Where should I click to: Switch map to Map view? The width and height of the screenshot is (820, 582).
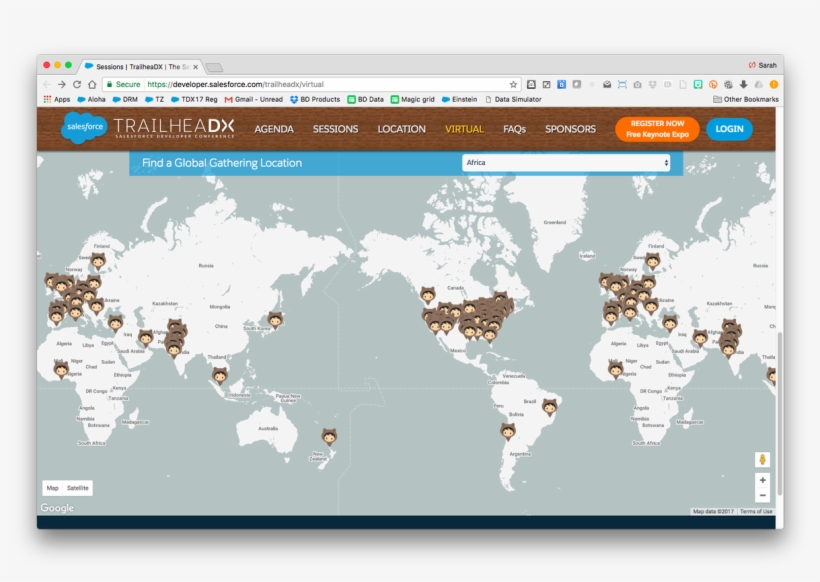pyautogui.click(x=53, y=488)
